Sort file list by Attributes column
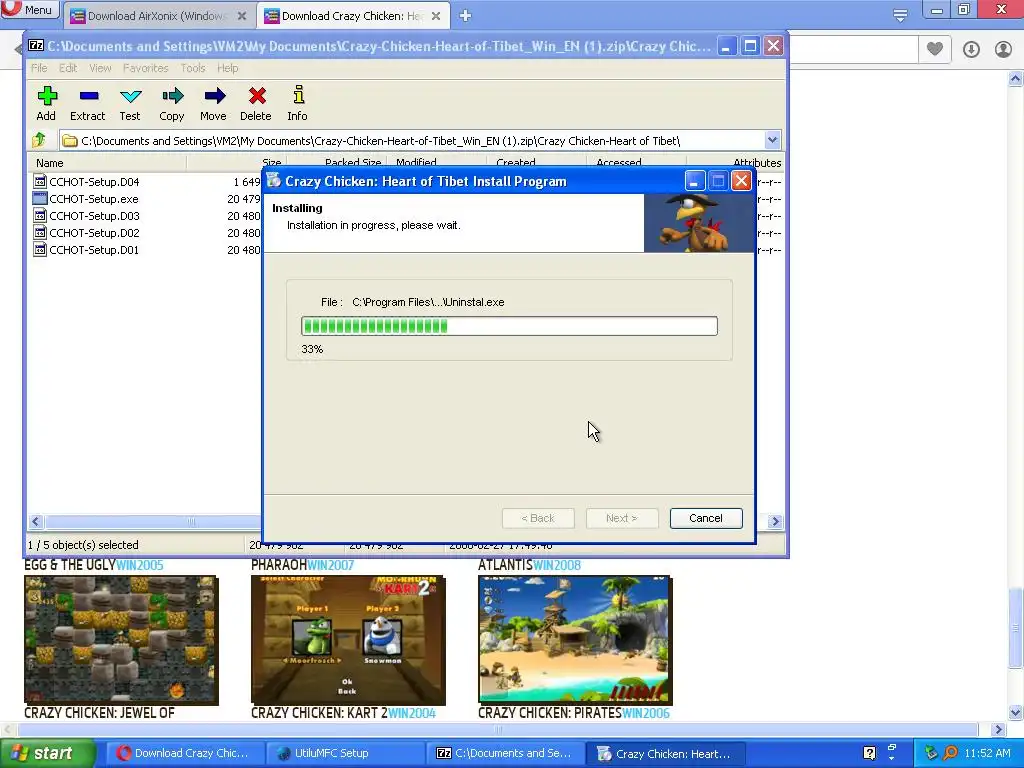The width and height of the screenshot is (1024, 768). point(757,163)
